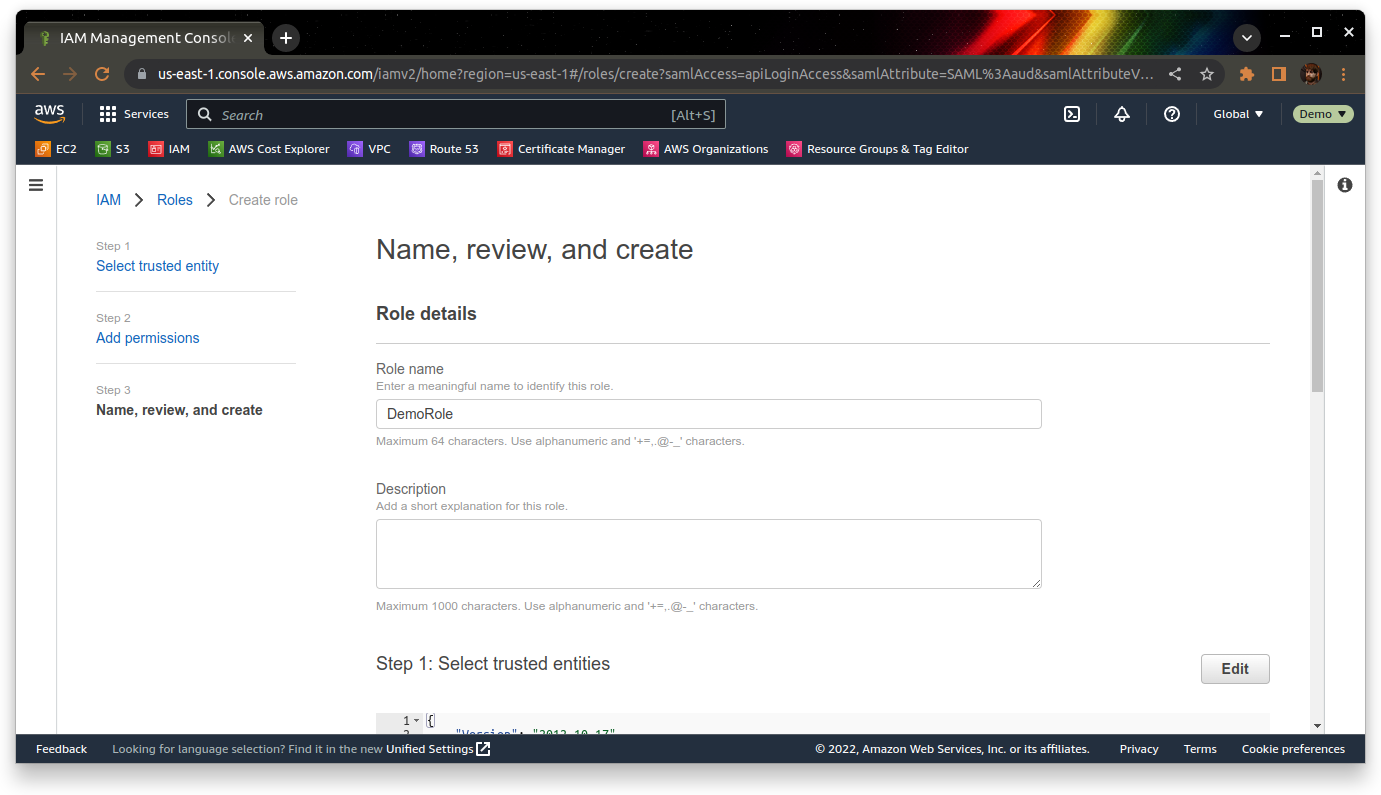Open AWS Organizations shortcut
The width and height of the screenshot is (1381, 795).
point(706,149)
